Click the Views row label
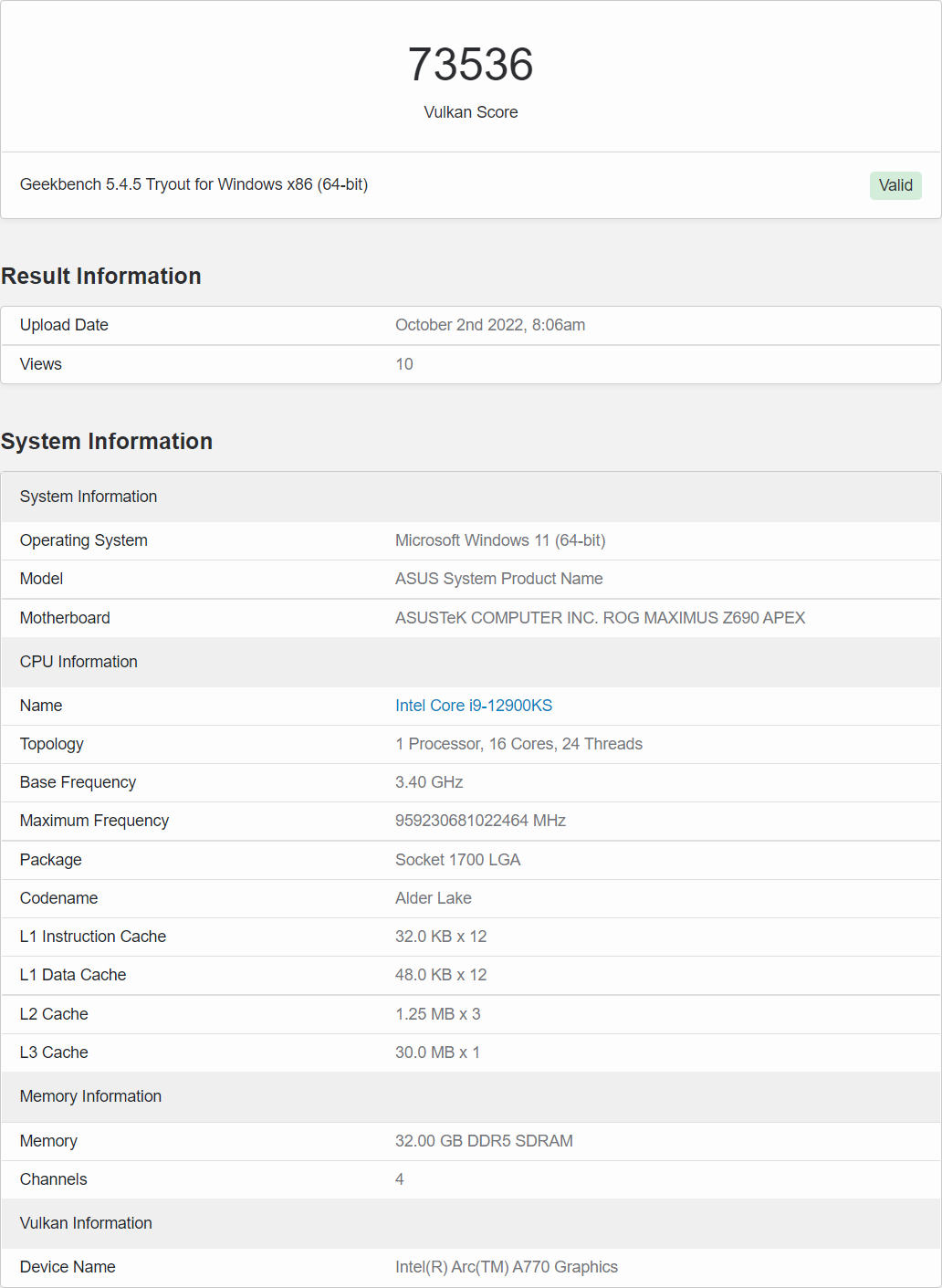Screen dimensions: 942x1288 [x=41, y=364]
